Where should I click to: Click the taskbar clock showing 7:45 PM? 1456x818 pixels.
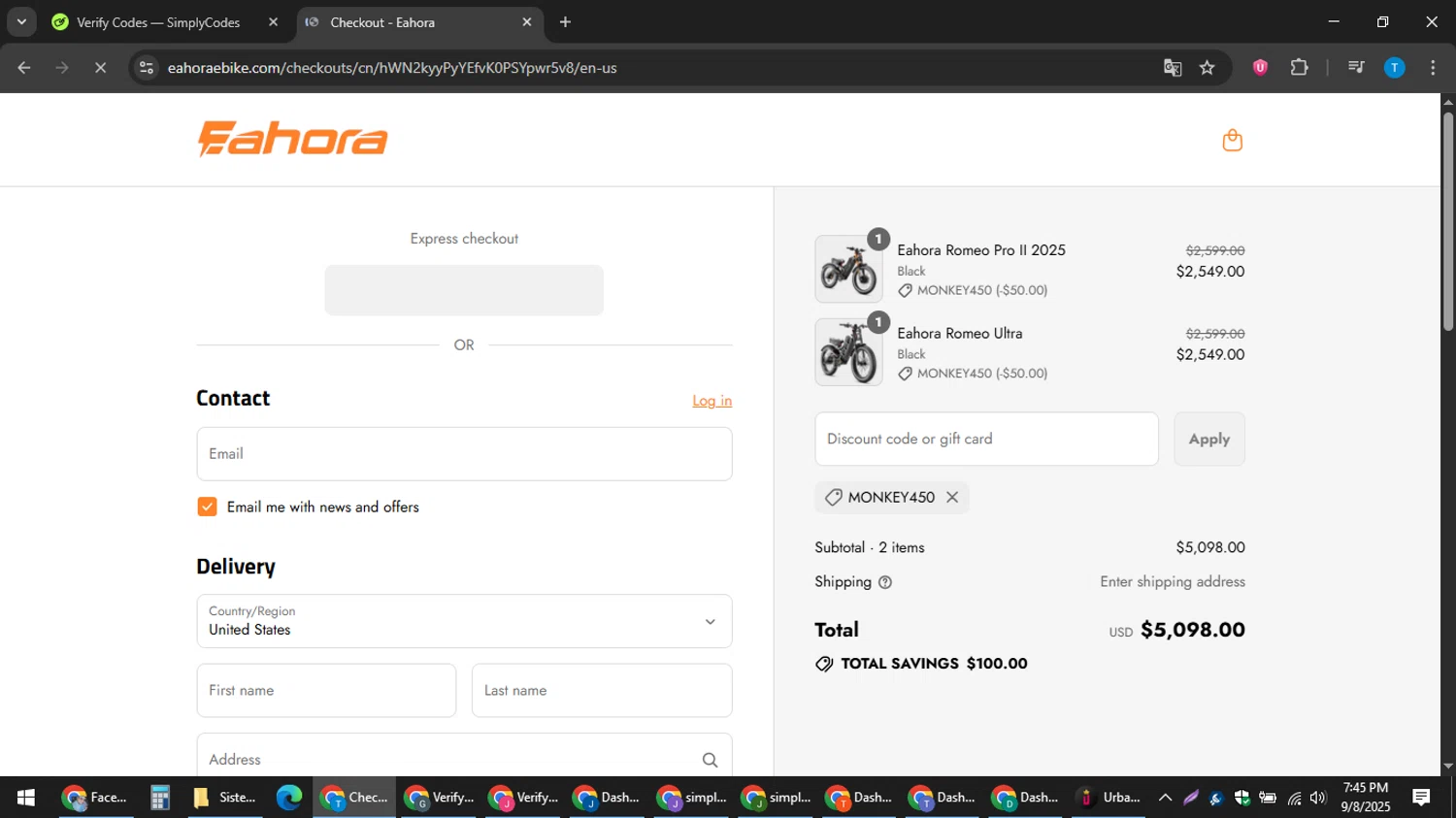pos(1365,798)
